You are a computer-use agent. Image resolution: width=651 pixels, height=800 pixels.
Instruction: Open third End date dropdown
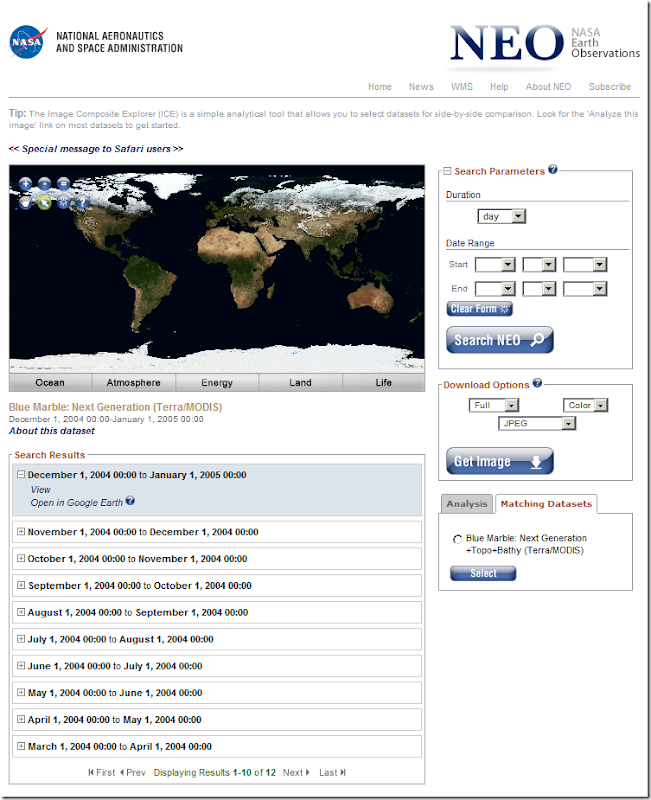585,289
